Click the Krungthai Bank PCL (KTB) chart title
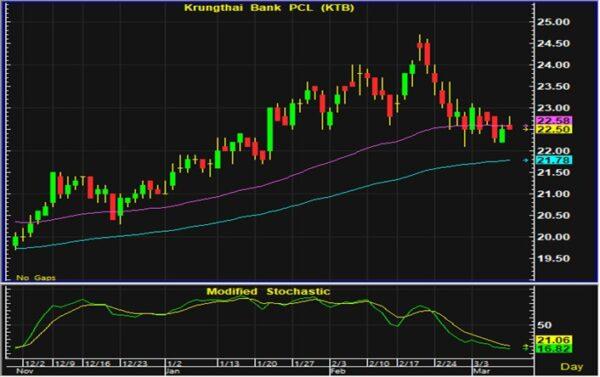Image resolution: width=600 pixels, height=377 pixels. point(269,8)
